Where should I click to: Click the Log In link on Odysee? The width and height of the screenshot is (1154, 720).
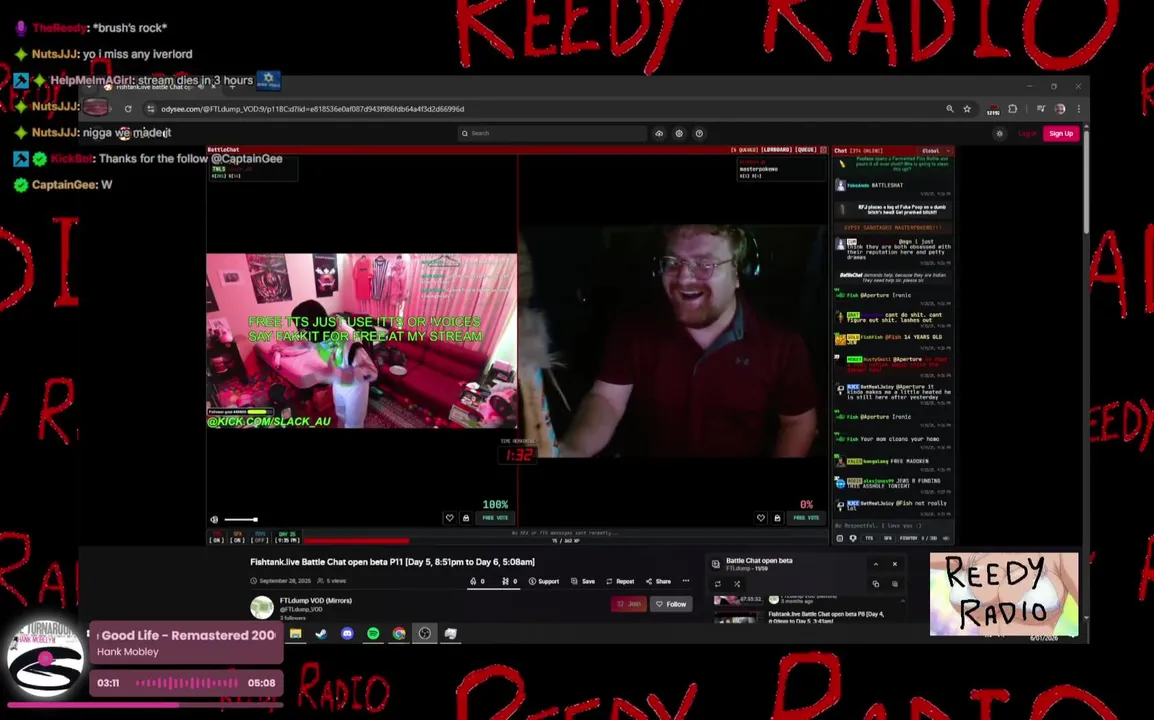[x=1027, y=133]
